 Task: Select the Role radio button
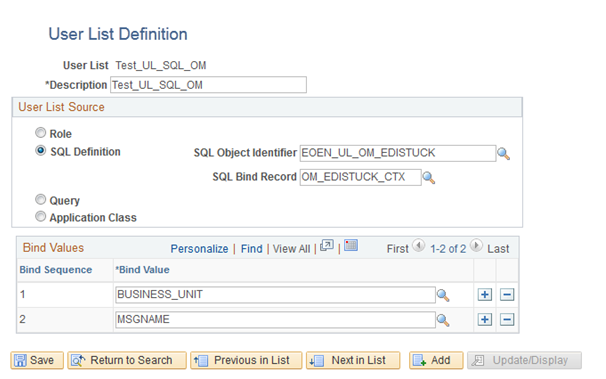point(40,133)
